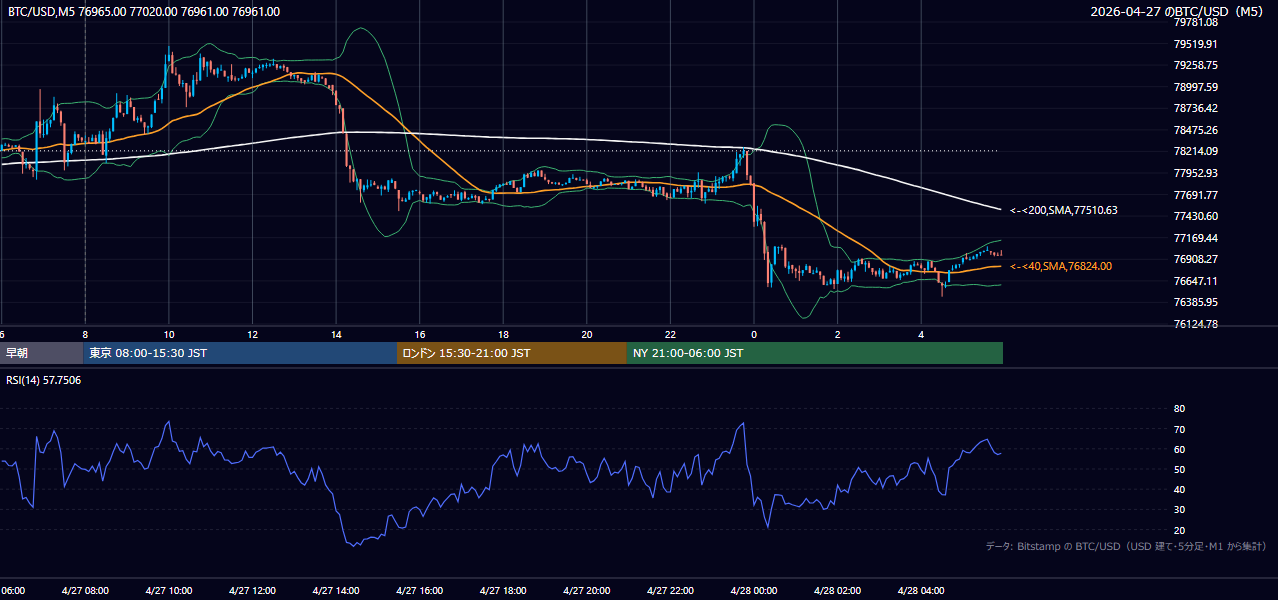Select the 東京 08:00-15:30 JST session bar

pyautogui.click(x=240, y=353)
